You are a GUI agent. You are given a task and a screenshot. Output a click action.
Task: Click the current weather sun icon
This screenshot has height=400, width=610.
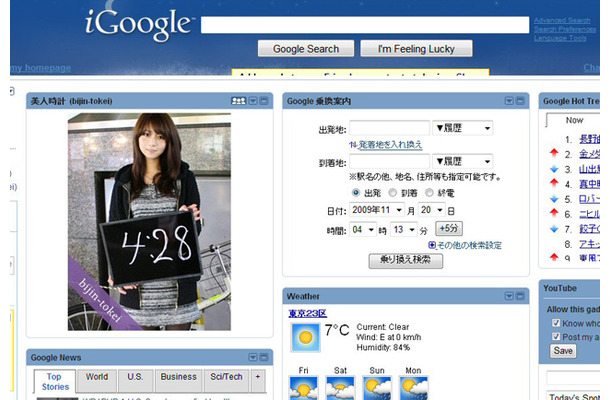tap(305, 337)
